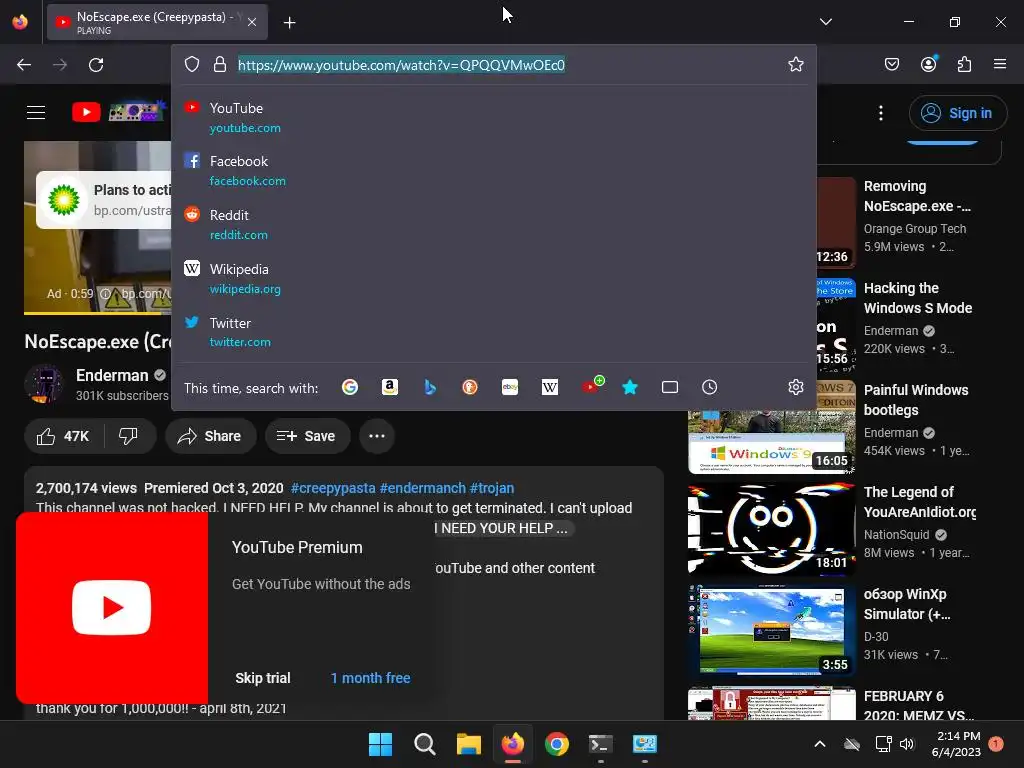Bookmark this page with the star icon
The height and width of the screenshot is (768, 1024).
coord(795,64)
